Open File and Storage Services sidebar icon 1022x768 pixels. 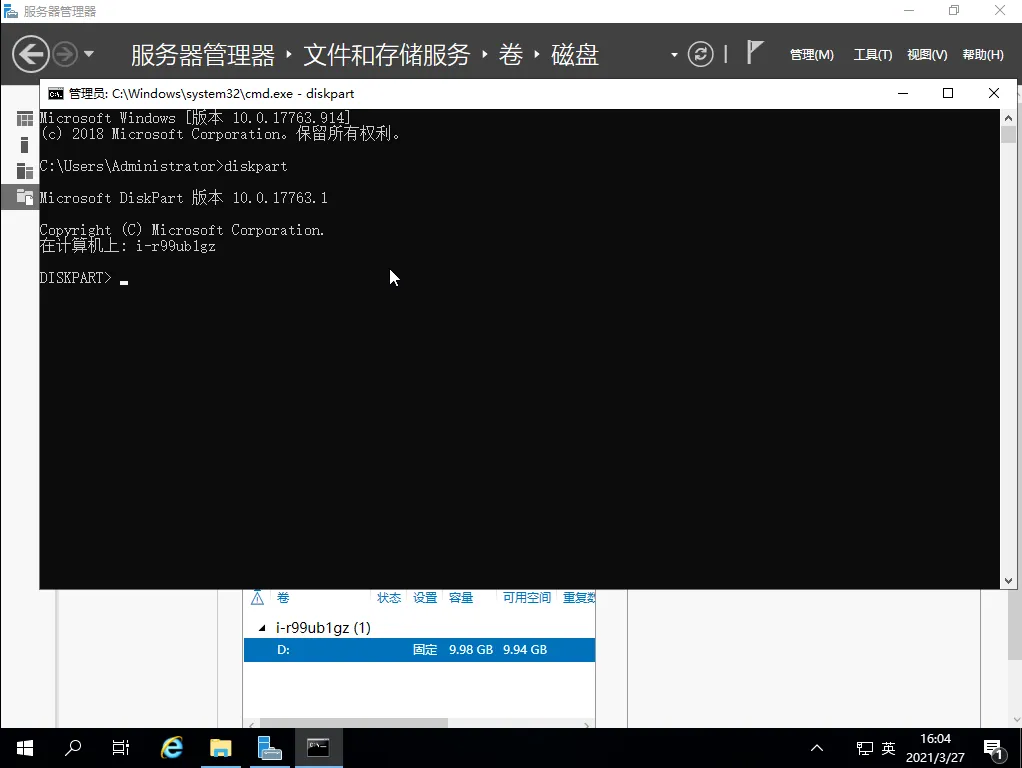[x=25, y=197]
